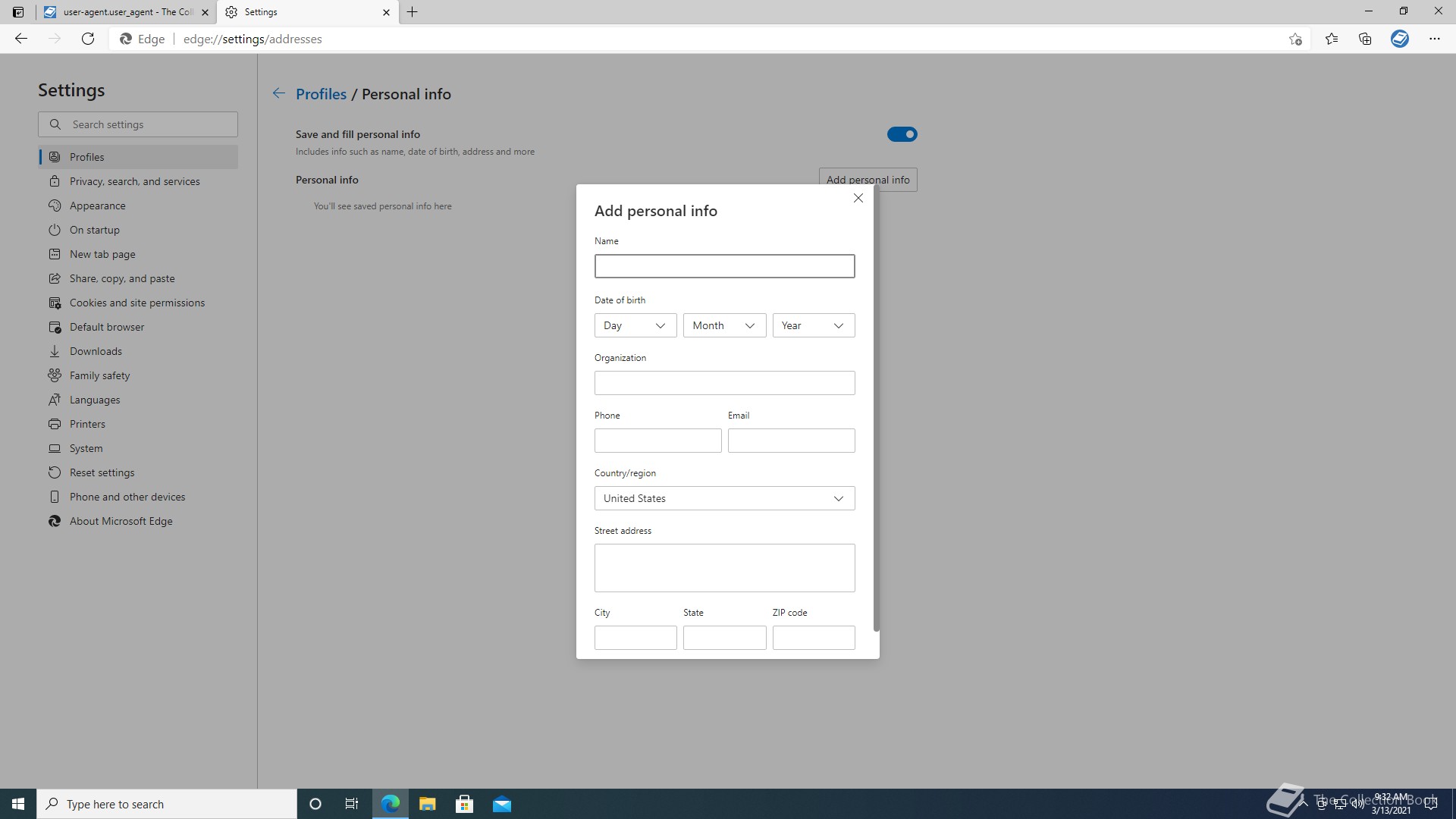This screenshot has width=1456, height=819.
Task: Open the Settings and more ellipsis menu
Action: [x=1434, y=39]
